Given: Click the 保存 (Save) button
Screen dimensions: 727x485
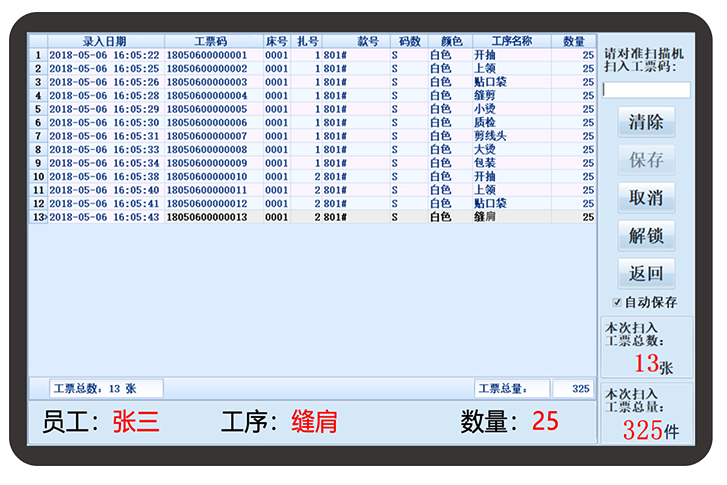Looking at the screenshot, I should pos(645,160).
